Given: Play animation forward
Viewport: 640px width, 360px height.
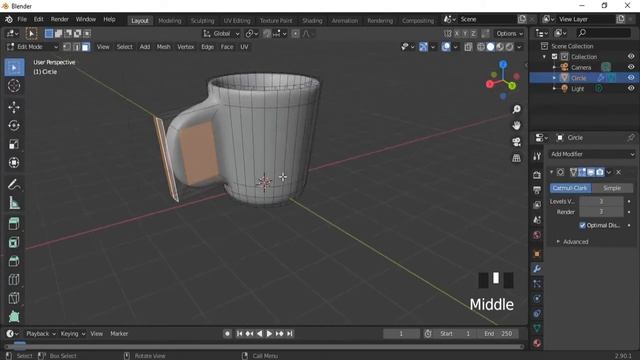Looking at the screenshot, I should 269,333.
